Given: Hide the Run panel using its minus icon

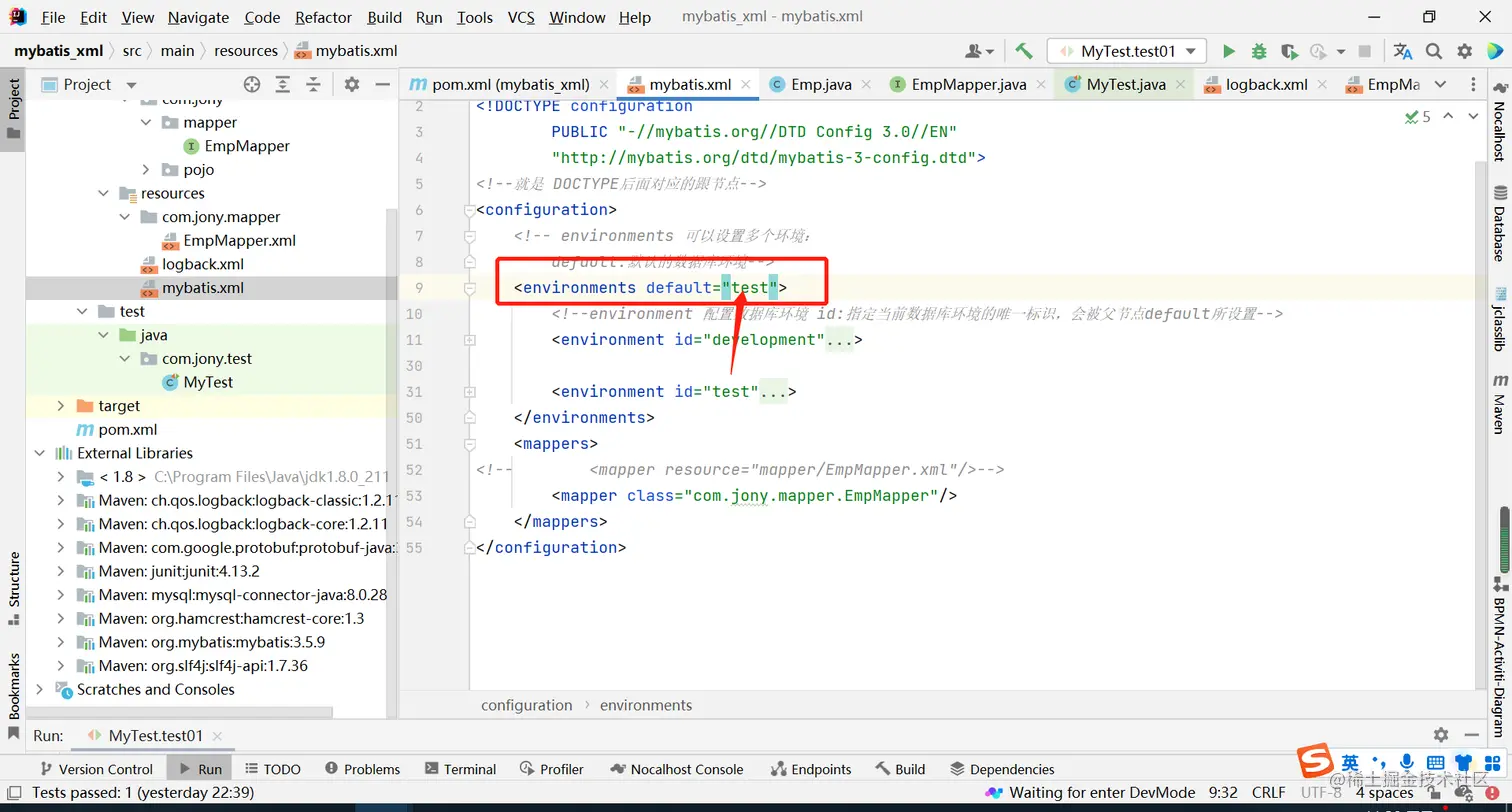Looking at the screenshot, I should click(1471, 735).
